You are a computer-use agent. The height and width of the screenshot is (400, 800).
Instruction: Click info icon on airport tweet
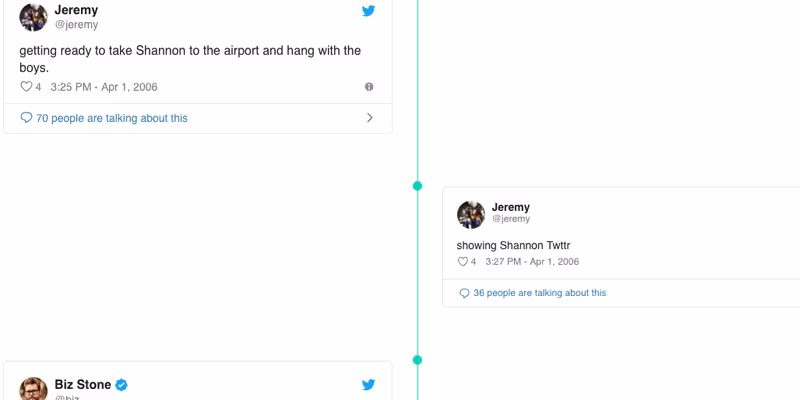point(369,87)
